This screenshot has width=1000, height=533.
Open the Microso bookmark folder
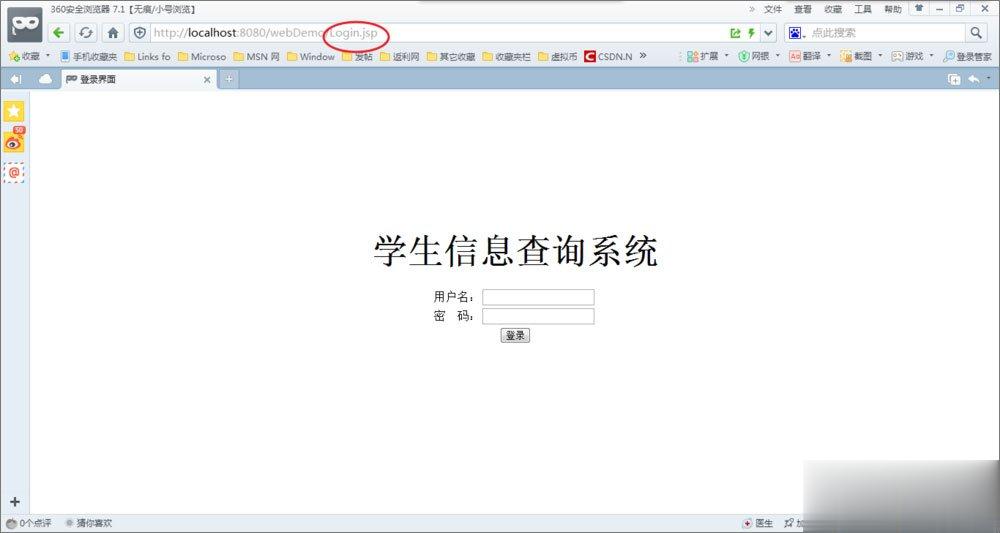(202, 56)
